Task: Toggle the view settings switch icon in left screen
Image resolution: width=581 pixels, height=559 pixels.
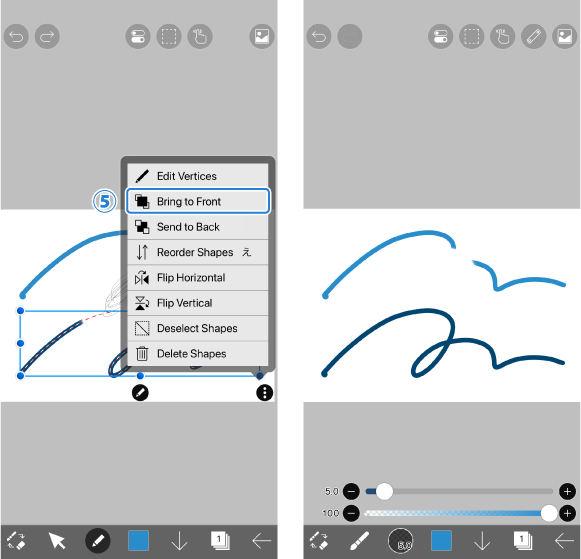Action: point(138,37)
